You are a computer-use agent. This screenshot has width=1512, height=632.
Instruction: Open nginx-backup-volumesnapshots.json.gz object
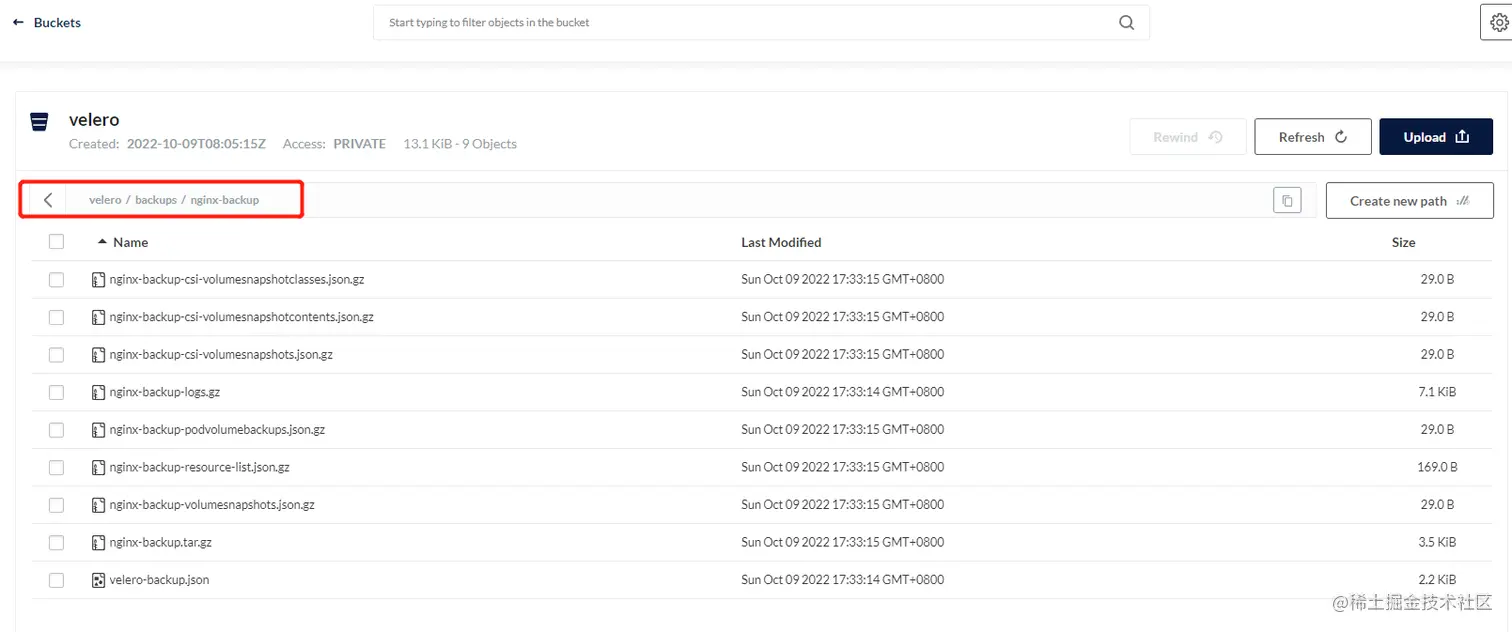(212, 505)
